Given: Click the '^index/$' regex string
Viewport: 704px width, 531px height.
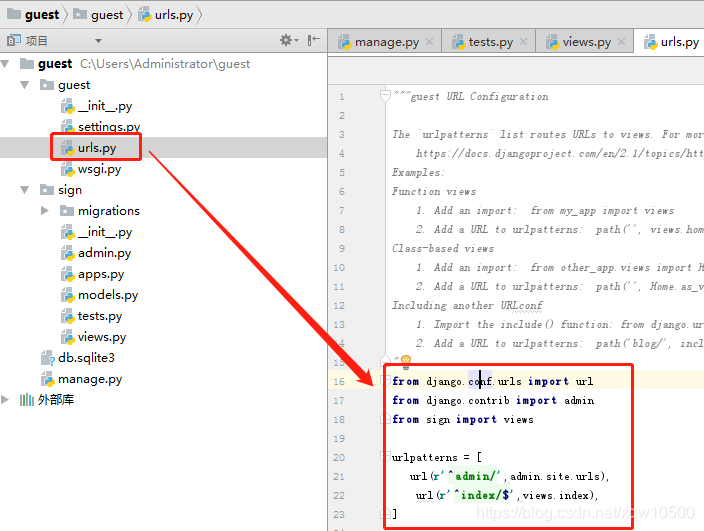Looking at the screenshot, I should click(484, 495).
